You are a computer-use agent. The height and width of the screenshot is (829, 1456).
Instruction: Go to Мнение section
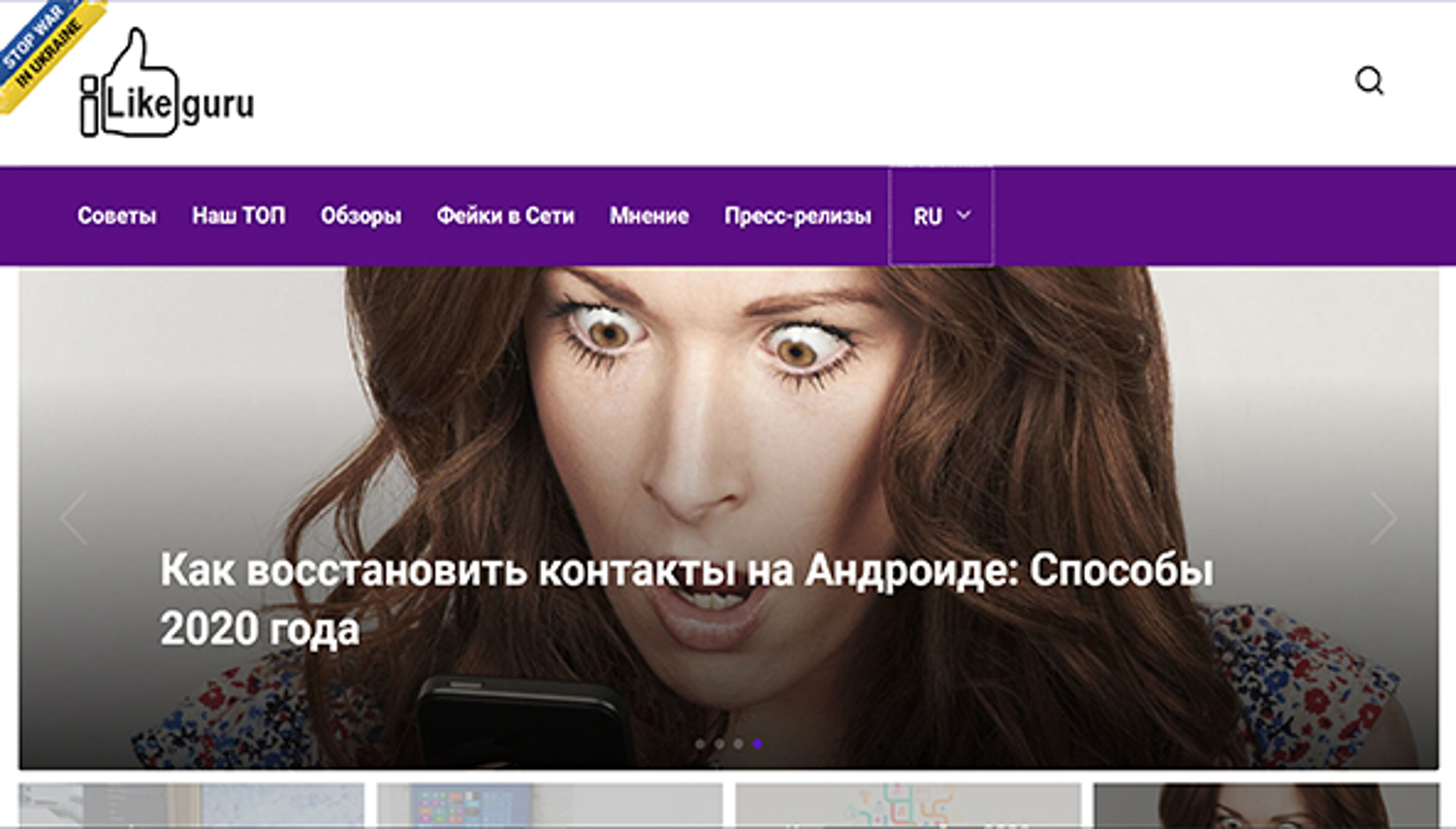tap(649, 216)
